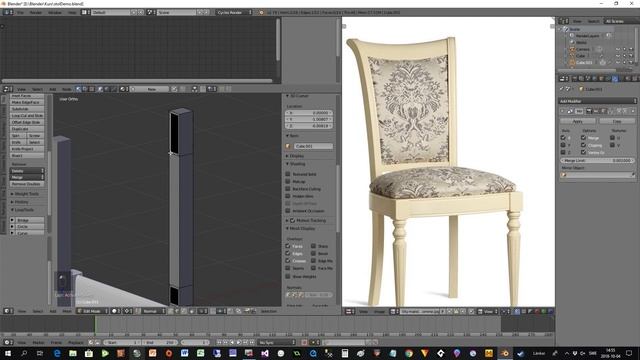Toggle Seams overlay checkbox

(x=288, y=268)
